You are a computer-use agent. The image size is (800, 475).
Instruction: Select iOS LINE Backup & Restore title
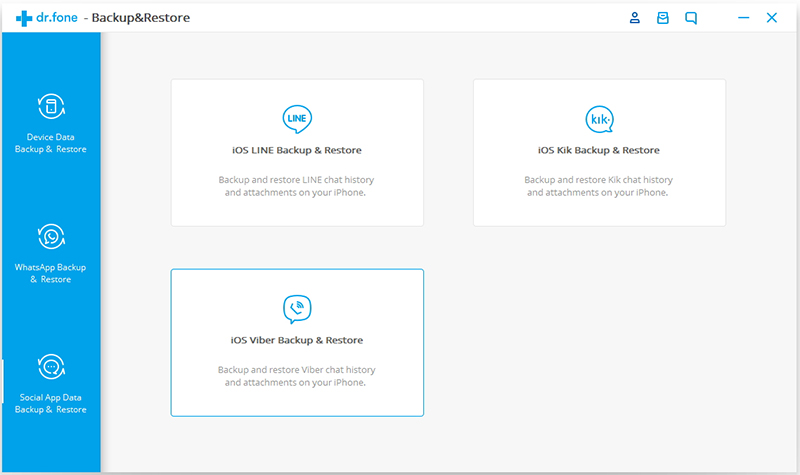(x=297, y=150)
